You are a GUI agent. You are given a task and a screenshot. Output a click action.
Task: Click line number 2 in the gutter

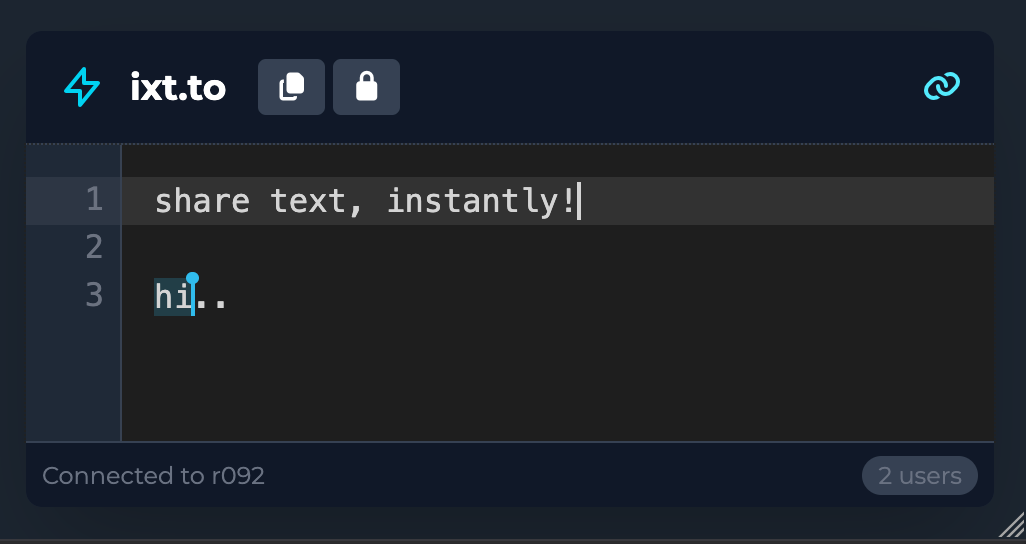[94, 247]
